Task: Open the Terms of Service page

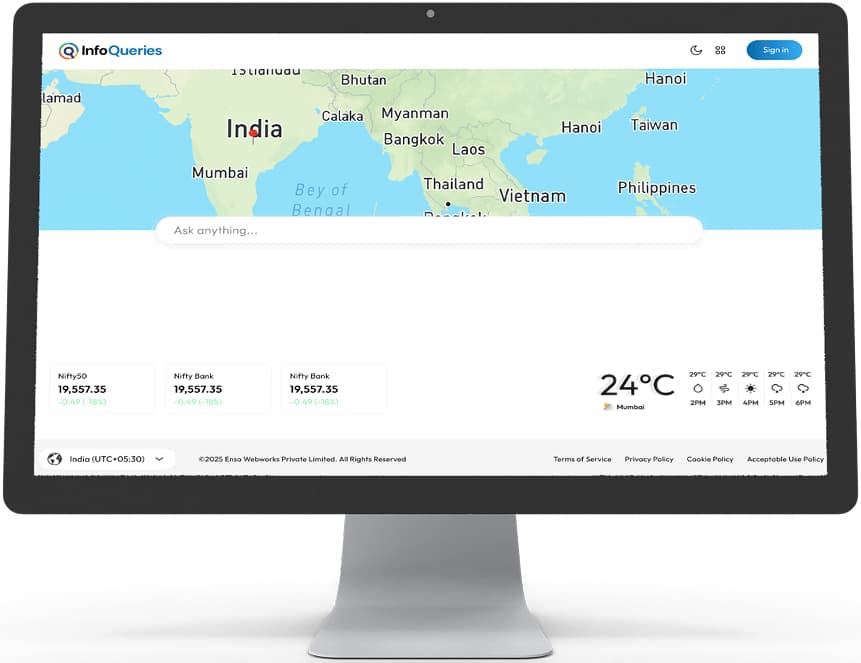Action: coord(583,459)
